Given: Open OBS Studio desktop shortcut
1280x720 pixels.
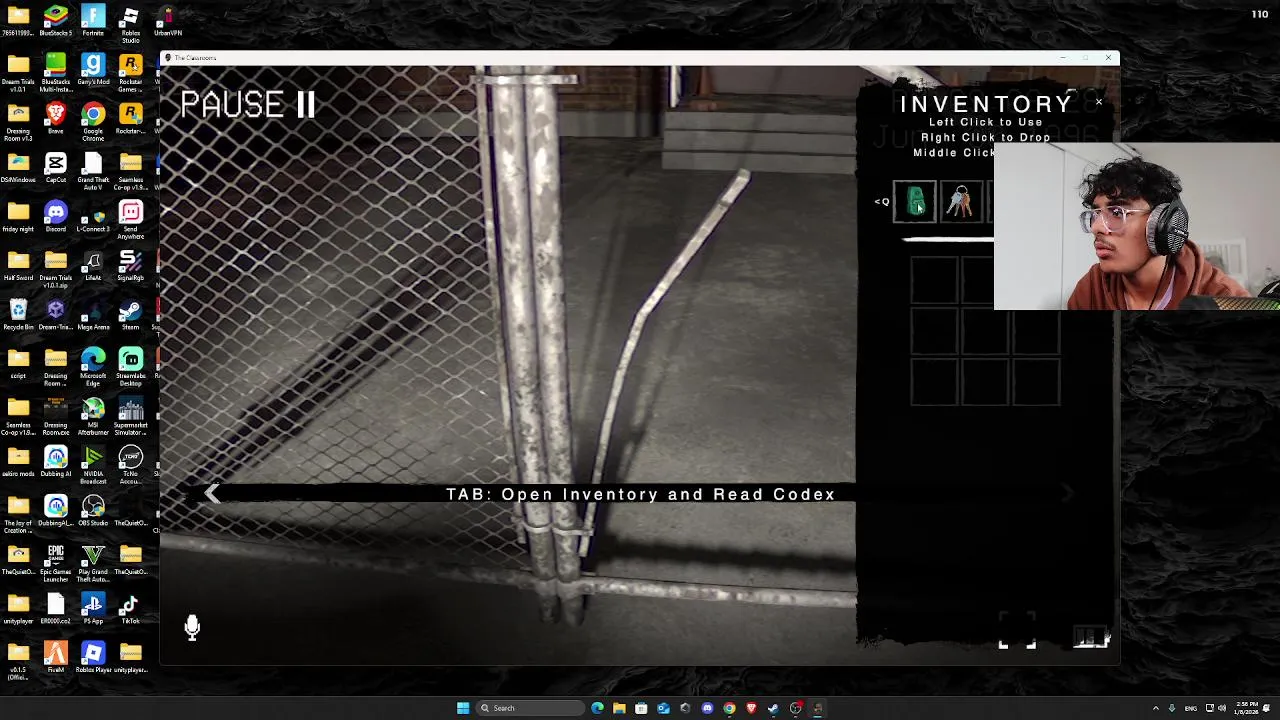Looking at the screenshot, I should (x=93, y=511).
